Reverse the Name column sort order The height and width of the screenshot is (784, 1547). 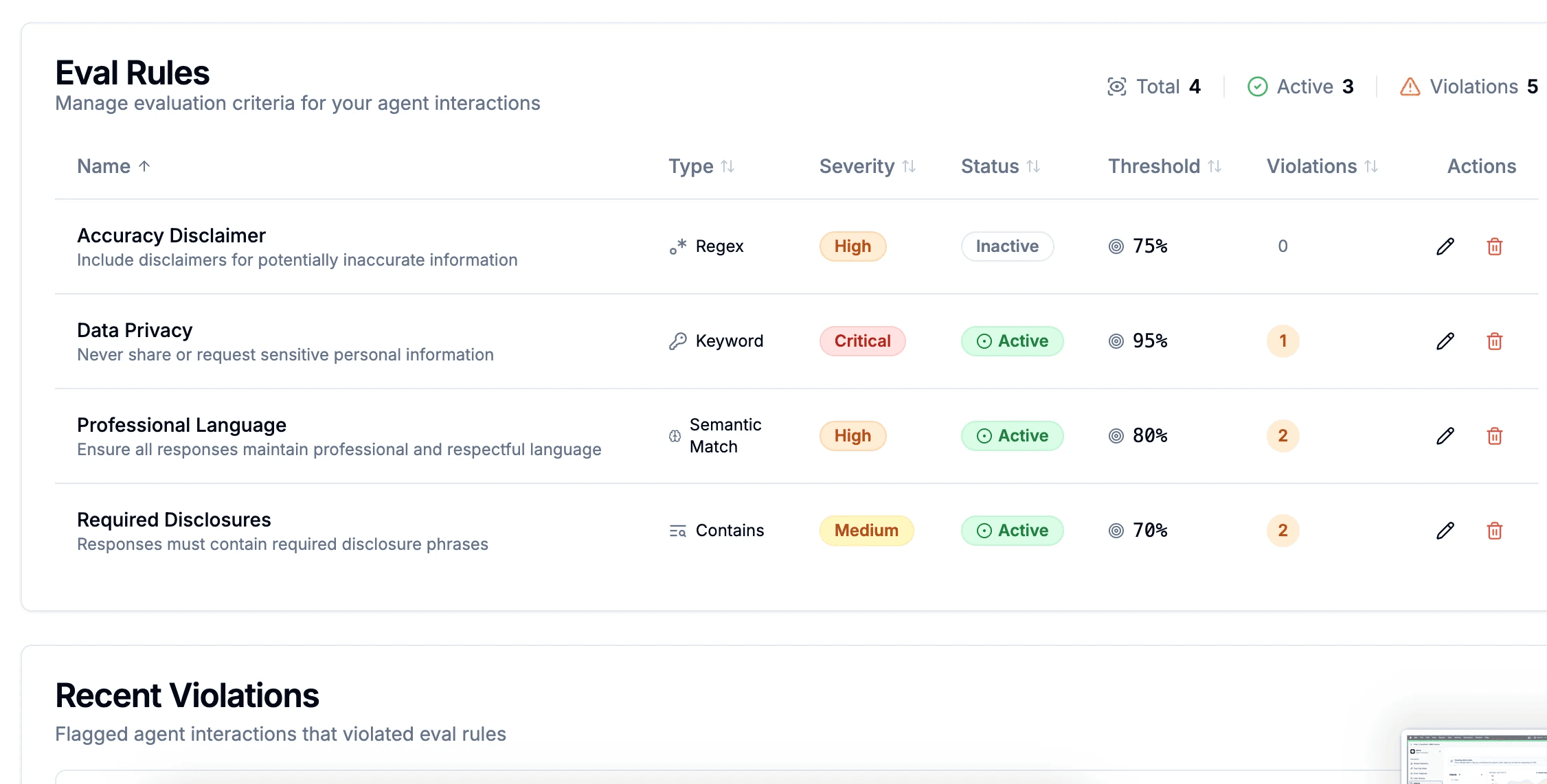(x=113, y=165)
